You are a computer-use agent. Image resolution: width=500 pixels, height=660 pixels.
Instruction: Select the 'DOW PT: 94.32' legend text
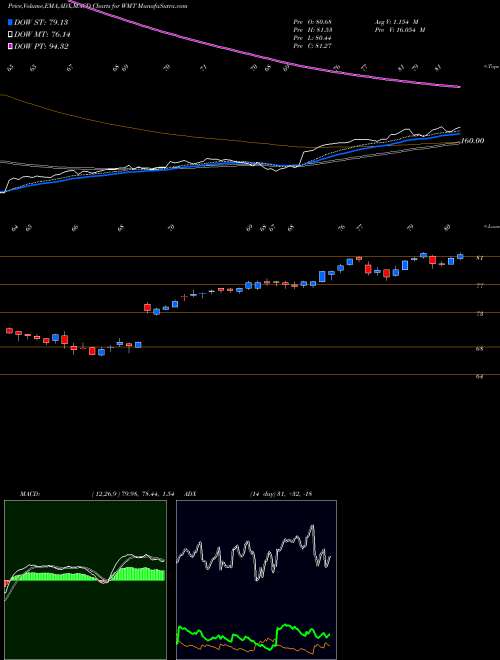pos(41,46)
